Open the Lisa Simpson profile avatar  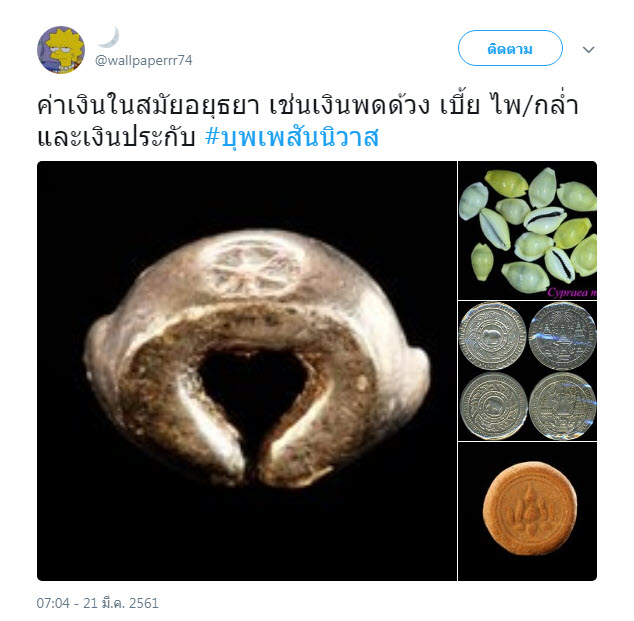click(61, 50)
